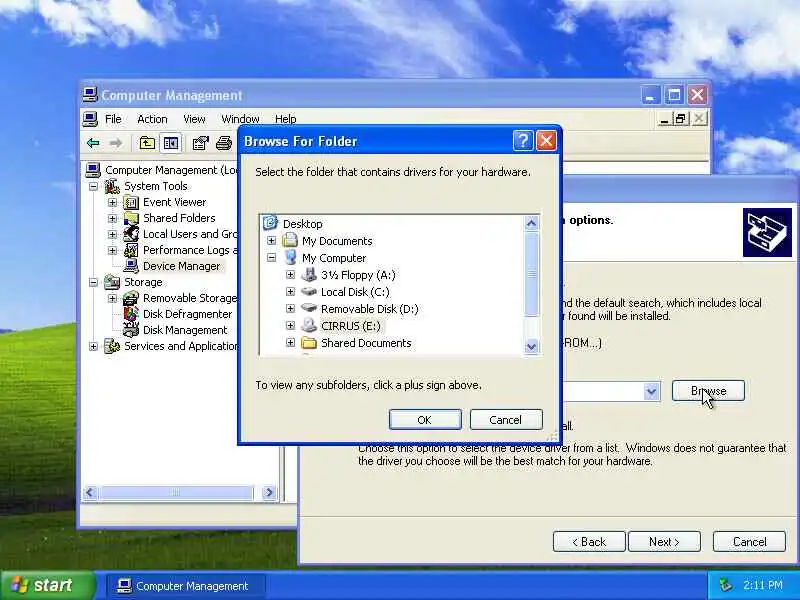Click folder list scroll up arrow
Image resolution: width=800 pixels, height=600 pixels.
coord(531,223)
